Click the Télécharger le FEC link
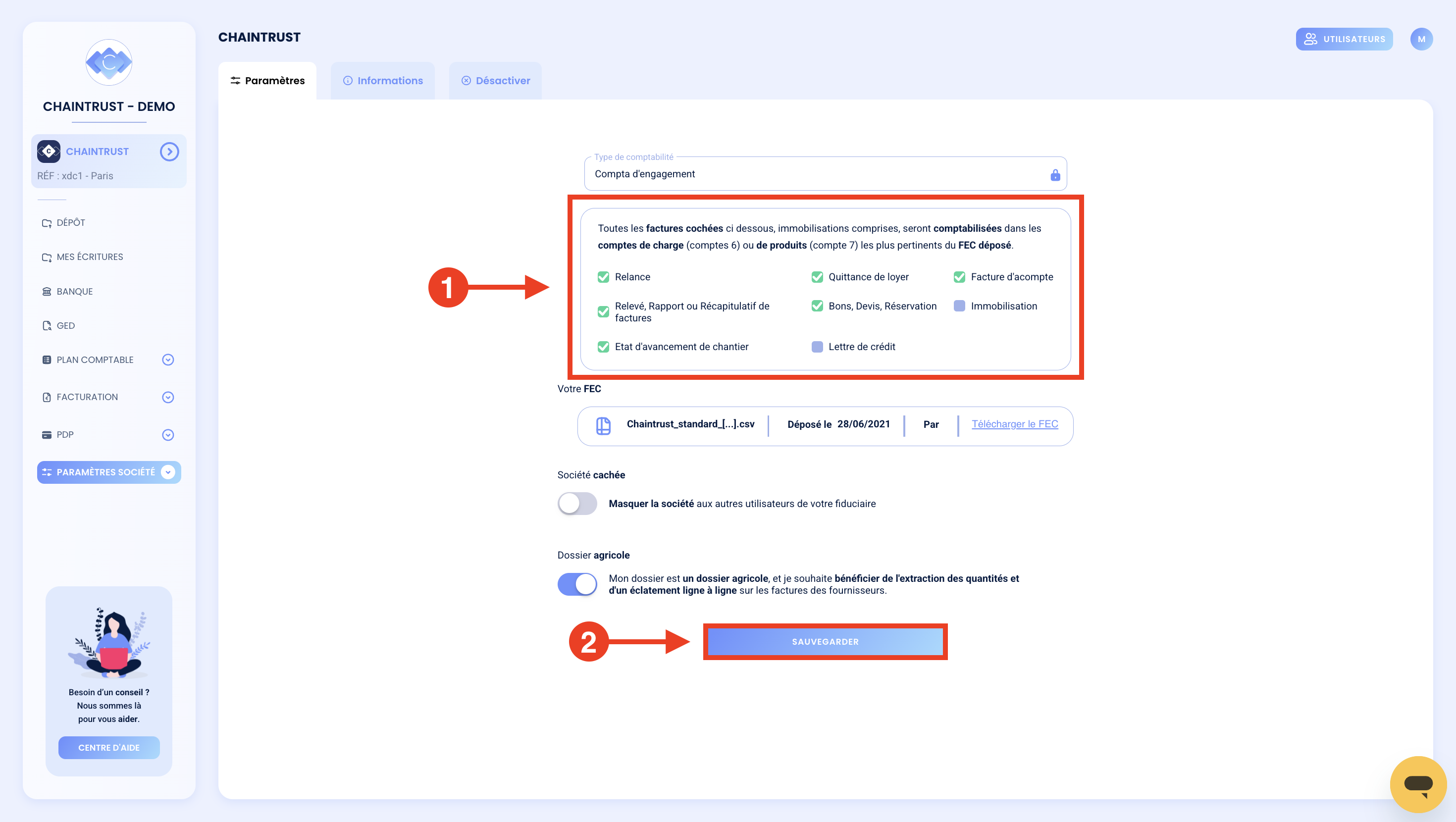1456x822 pixels. pos(1015,424)
